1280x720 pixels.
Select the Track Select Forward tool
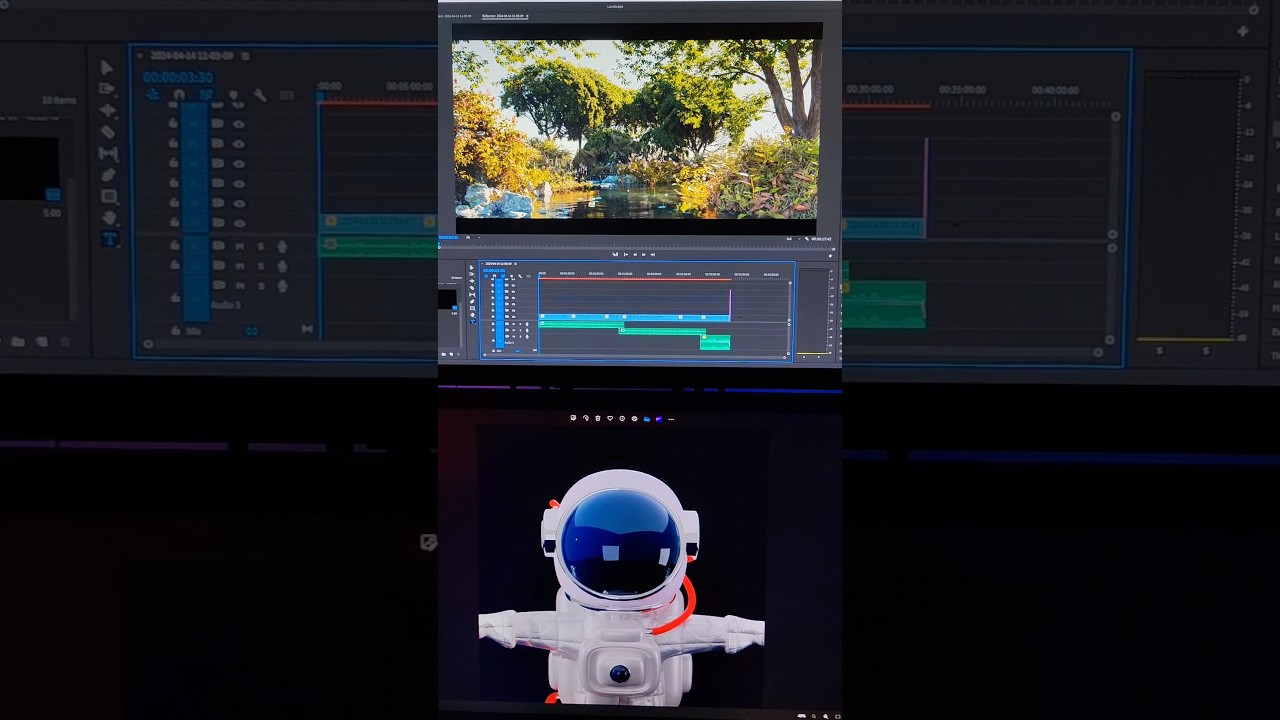coord(472,274)
